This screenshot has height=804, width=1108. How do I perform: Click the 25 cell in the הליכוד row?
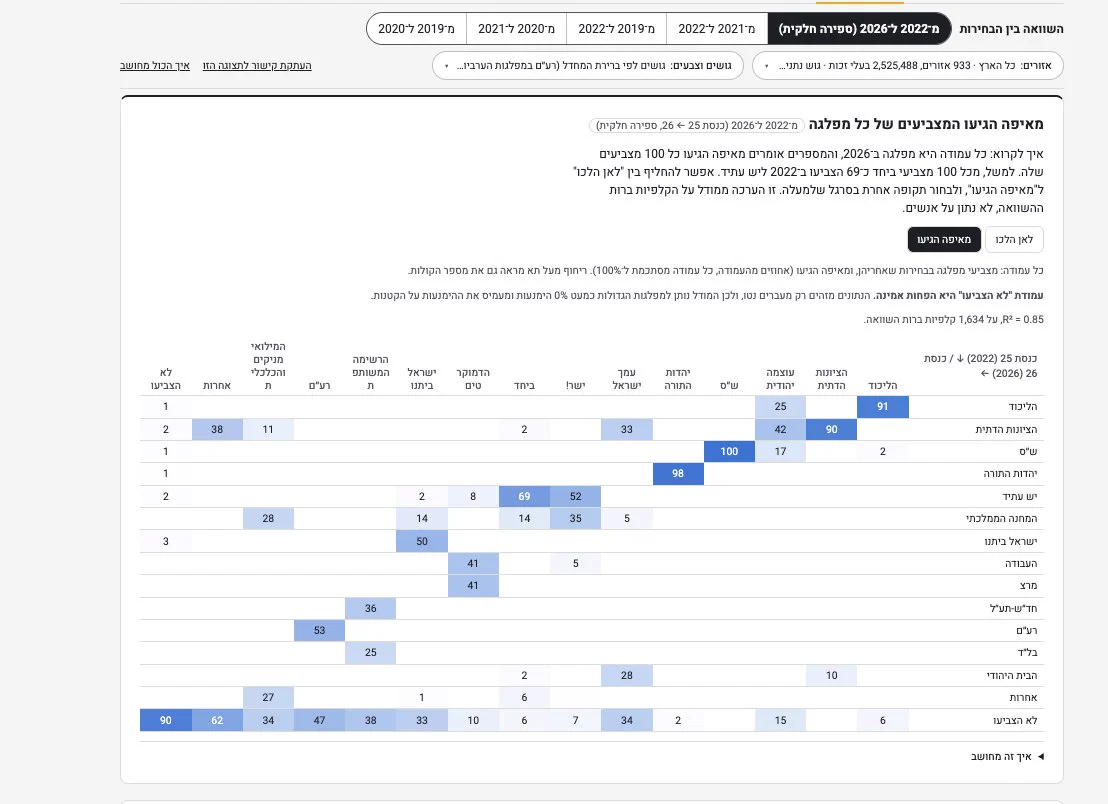(780, 406)
